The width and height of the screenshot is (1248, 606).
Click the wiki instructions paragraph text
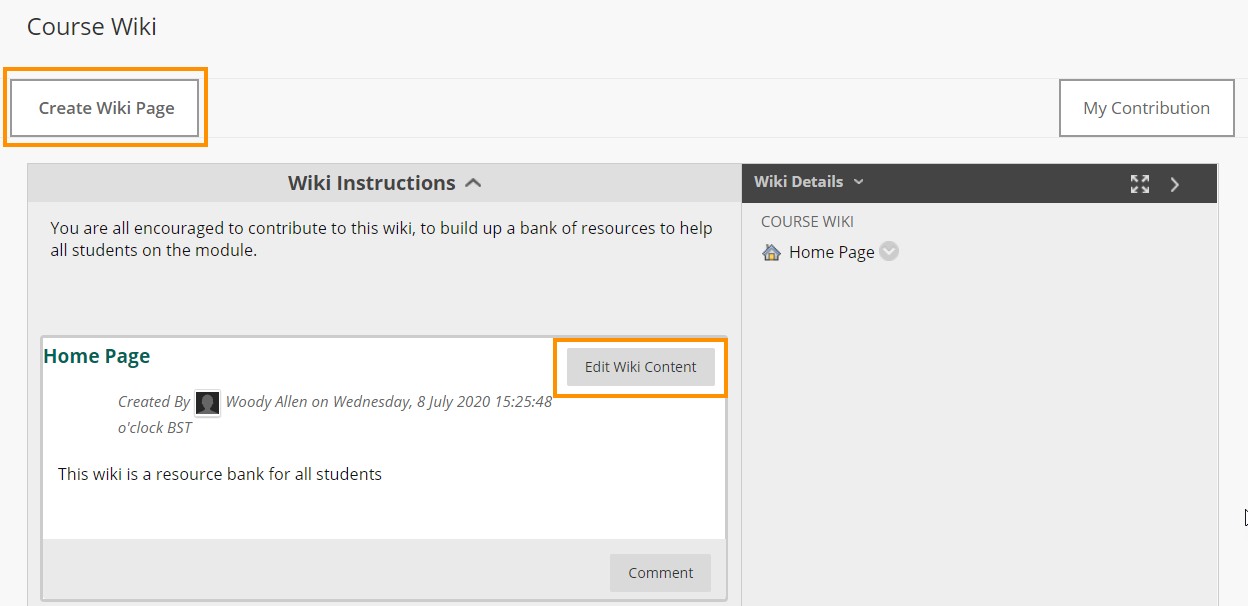[x=382, y=239]
